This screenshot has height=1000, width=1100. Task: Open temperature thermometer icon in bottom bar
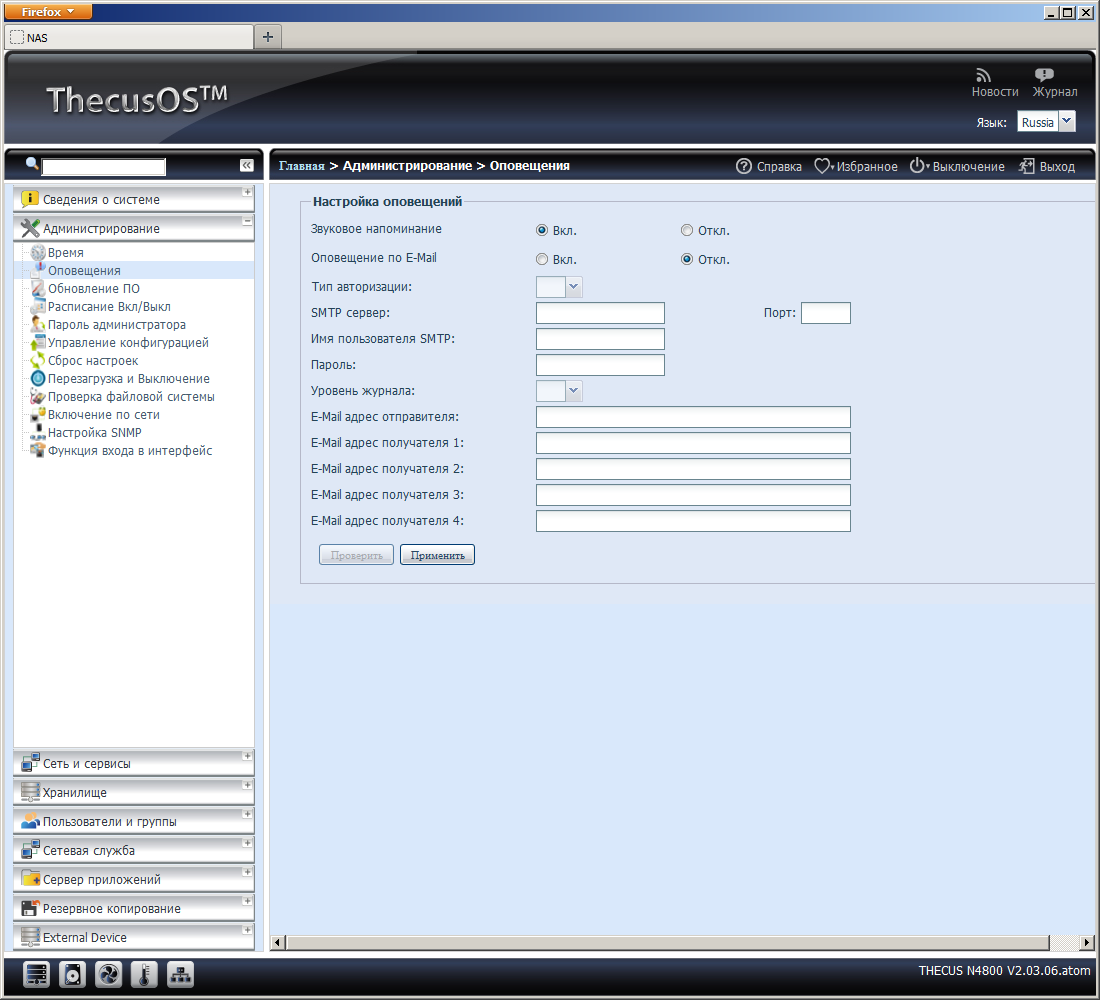[x=144, y=974]
